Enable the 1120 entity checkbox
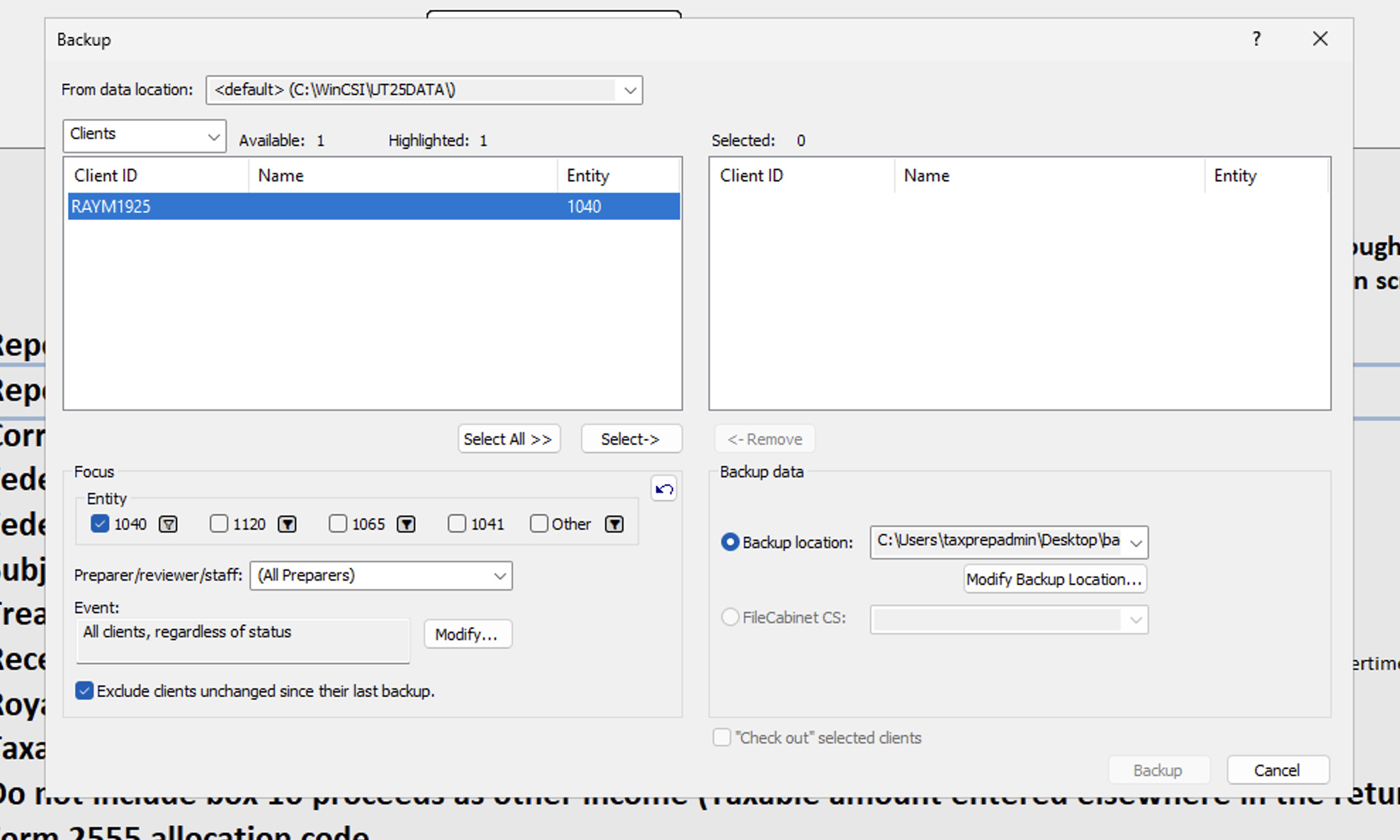This screenshot has width=1400, height=840. [219, 523]
